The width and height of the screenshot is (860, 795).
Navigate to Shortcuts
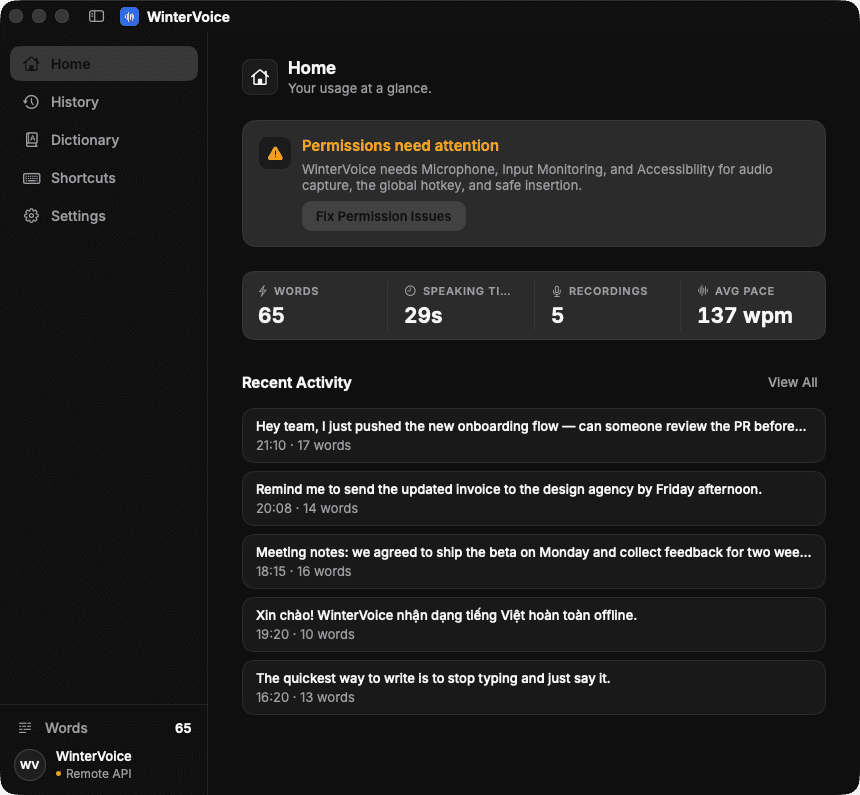(104, 178)
